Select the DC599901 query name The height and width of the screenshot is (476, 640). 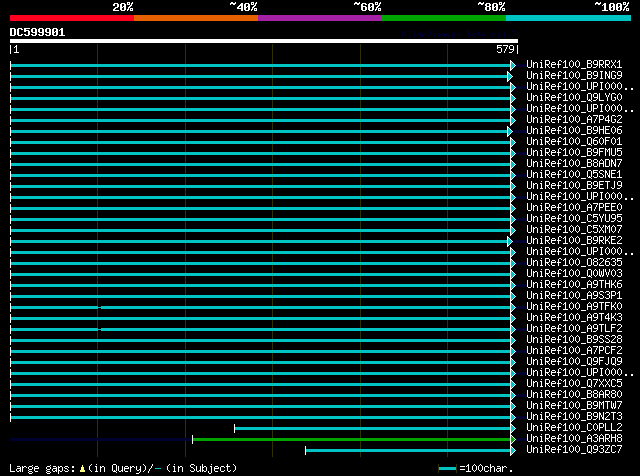coord(37,32)
